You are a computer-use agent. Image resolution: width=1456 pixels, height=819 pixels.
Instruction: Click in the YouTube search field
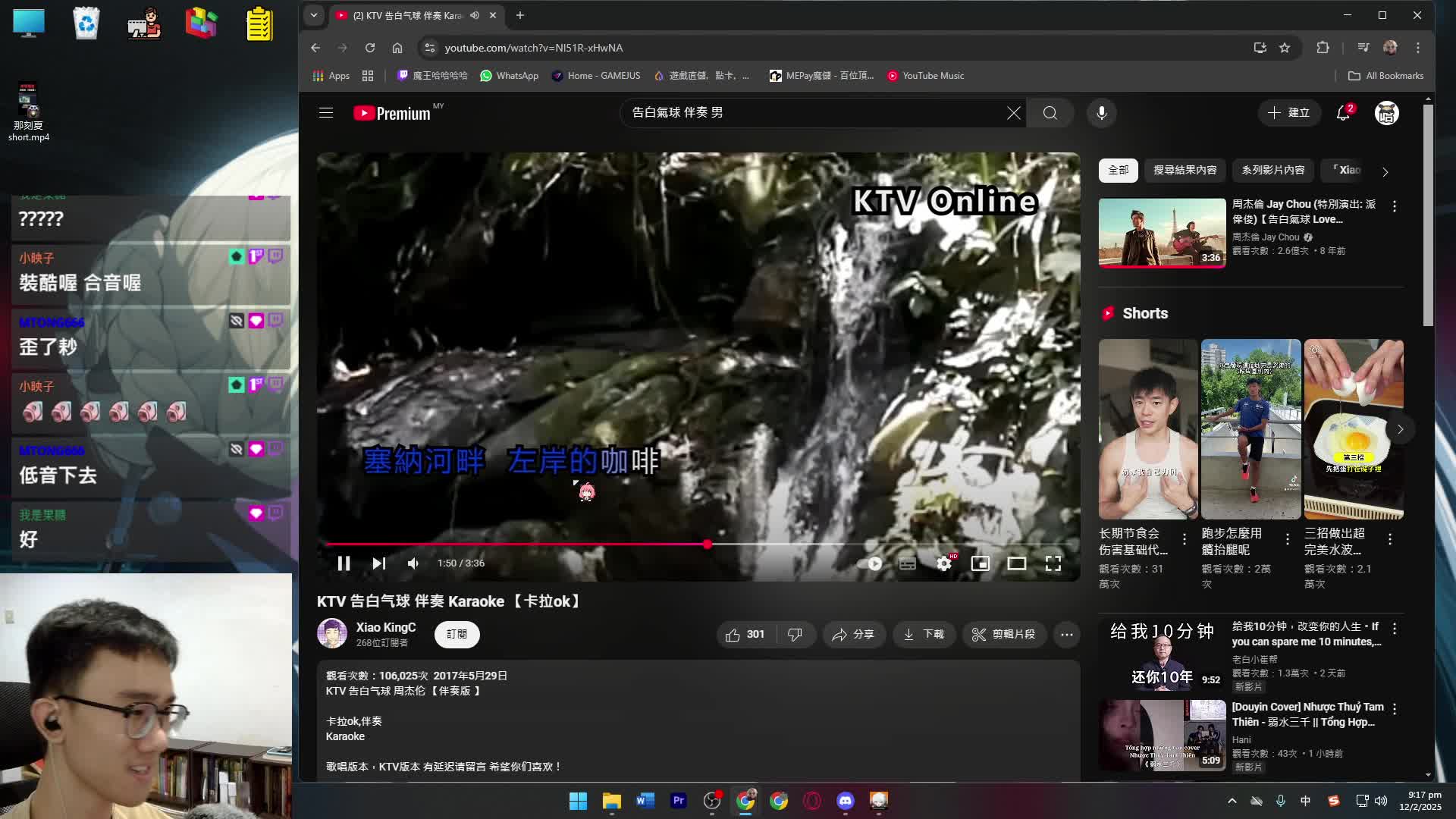tap(815, 113)
